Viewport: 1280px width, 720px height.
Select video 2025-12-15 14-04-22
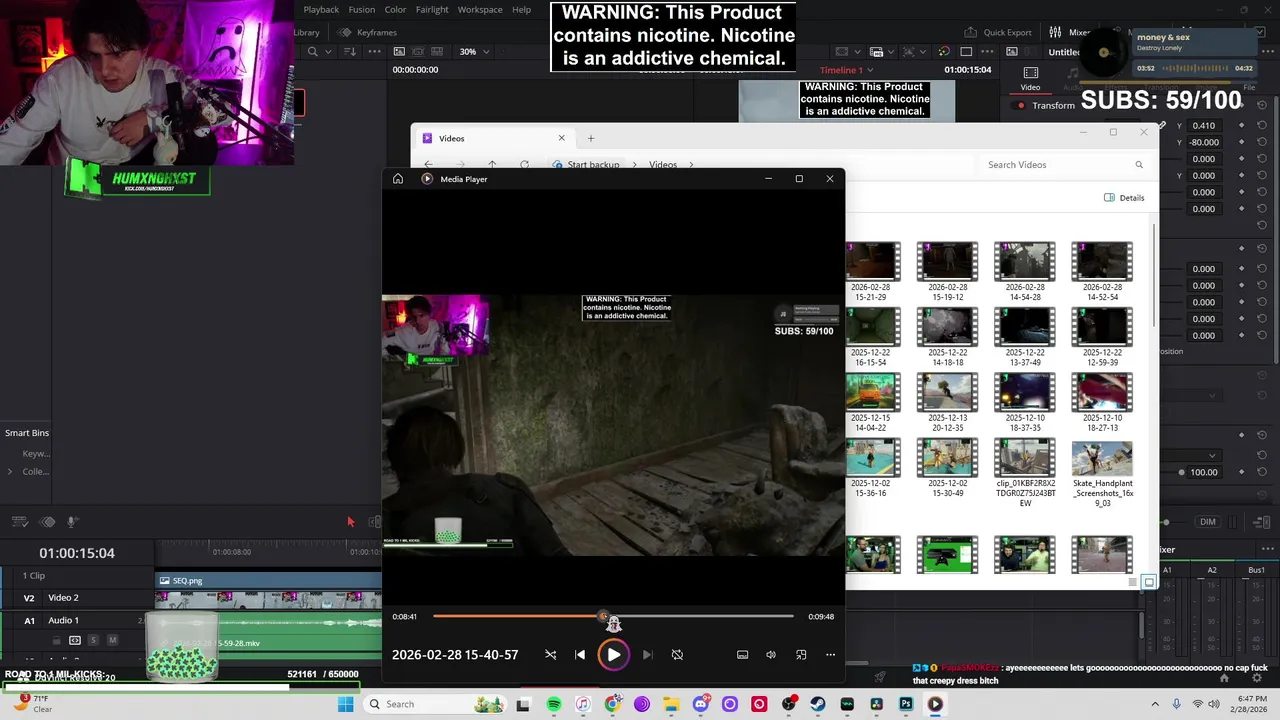point(871,403)
